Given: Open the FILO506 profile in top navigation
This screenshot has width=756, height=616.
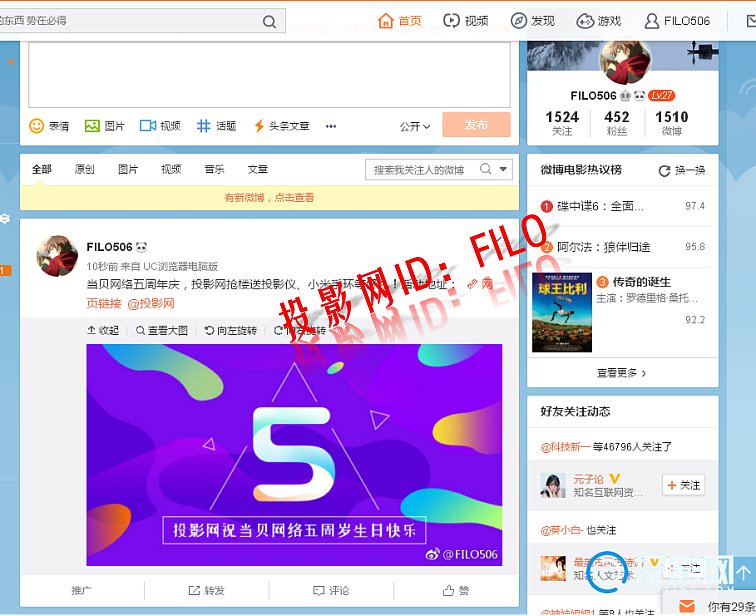Looking at the screenshot, I should (677, 21).
